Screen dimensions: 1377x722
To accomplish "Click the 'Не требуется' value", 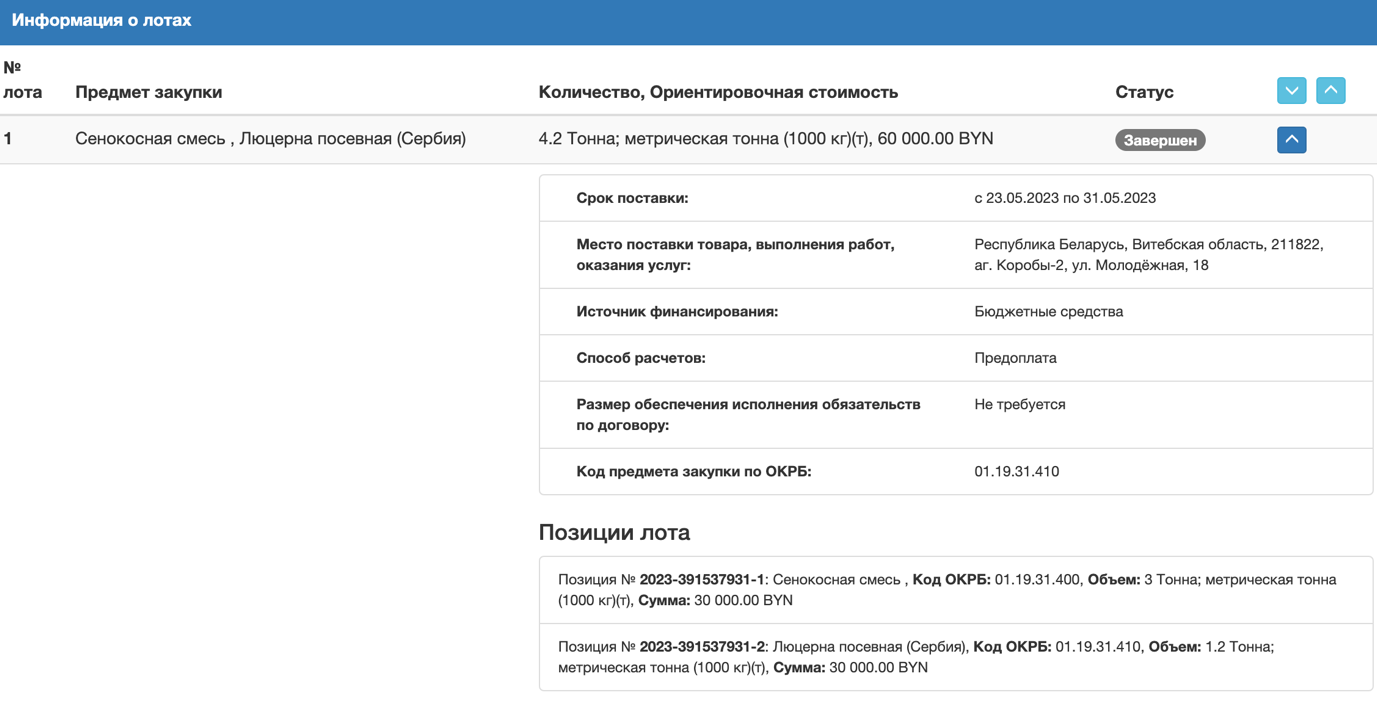I will coord(1020,404).
